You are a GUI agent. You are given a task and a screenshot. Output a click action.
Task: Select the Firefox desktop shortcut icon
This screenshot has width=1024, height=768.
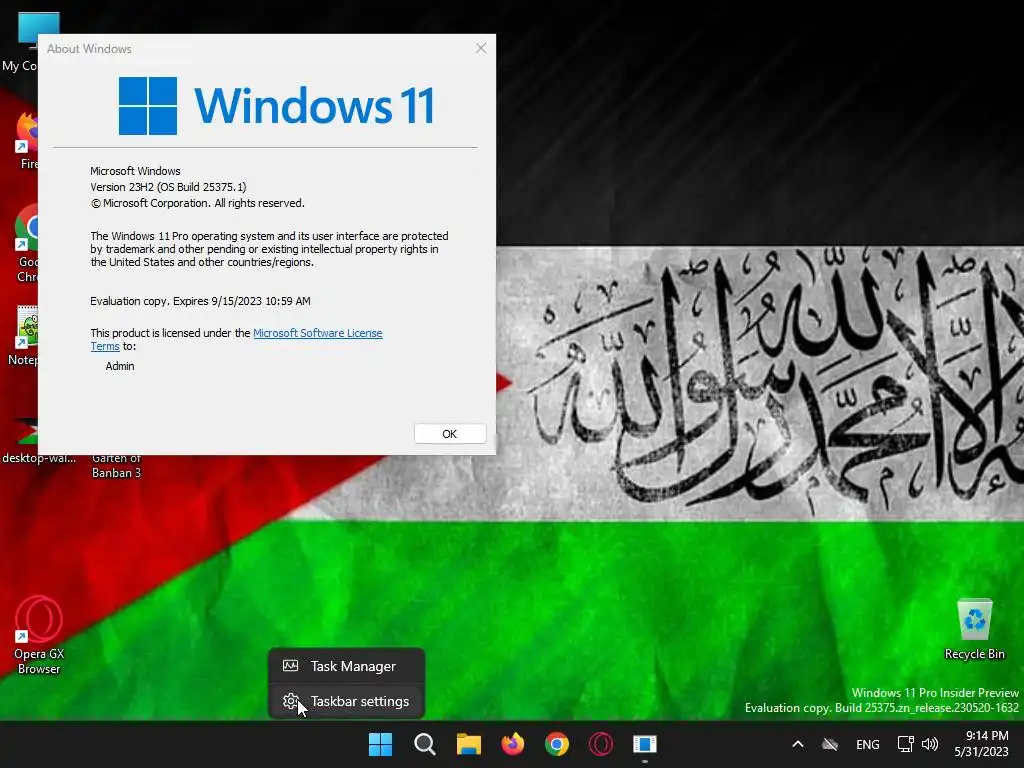(26, 140)
